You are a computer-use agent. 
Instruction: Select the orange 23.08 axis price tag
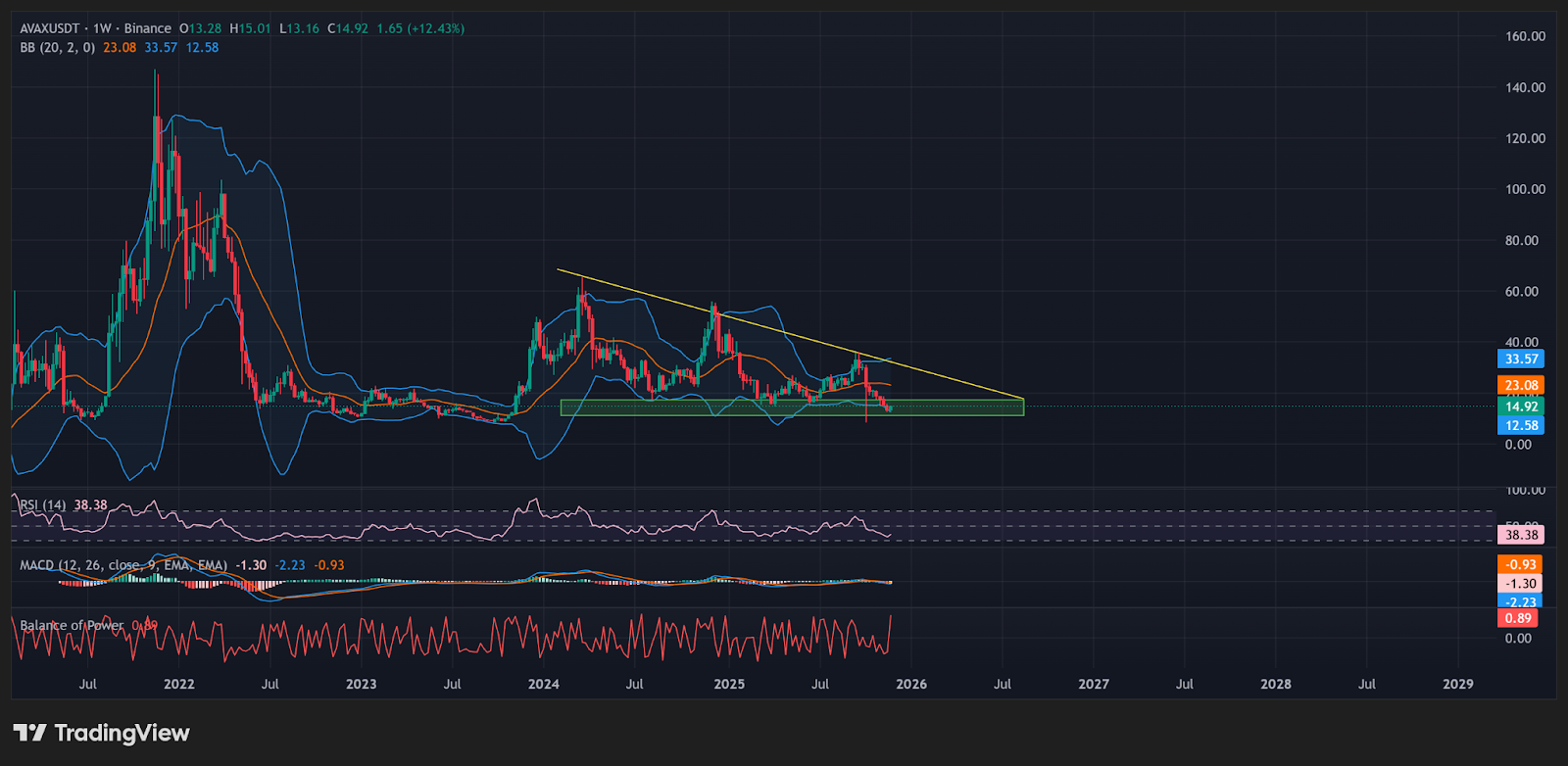1521,386
